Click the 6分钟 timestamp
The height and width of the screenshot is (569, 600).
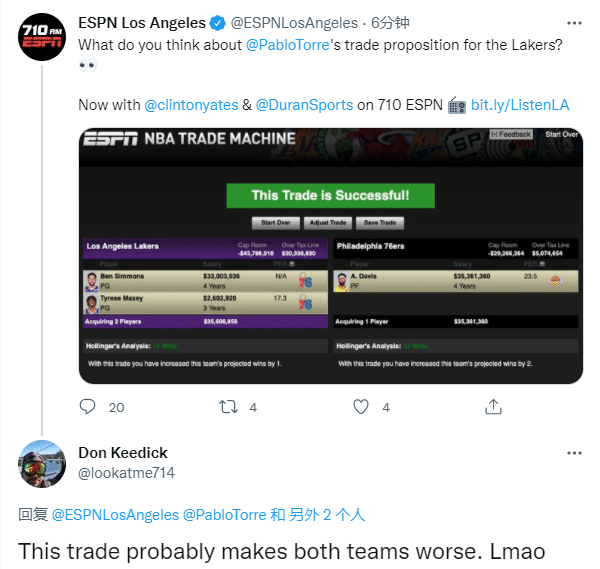[x=390, y=23]
